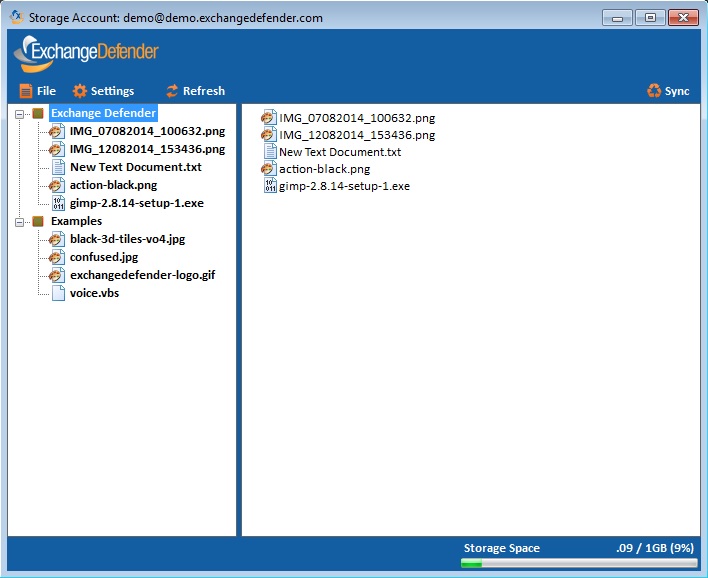Viewport: 708px width, 578px height.
Task: Click the Settings gear icon
Action: (x=80, y=91)
